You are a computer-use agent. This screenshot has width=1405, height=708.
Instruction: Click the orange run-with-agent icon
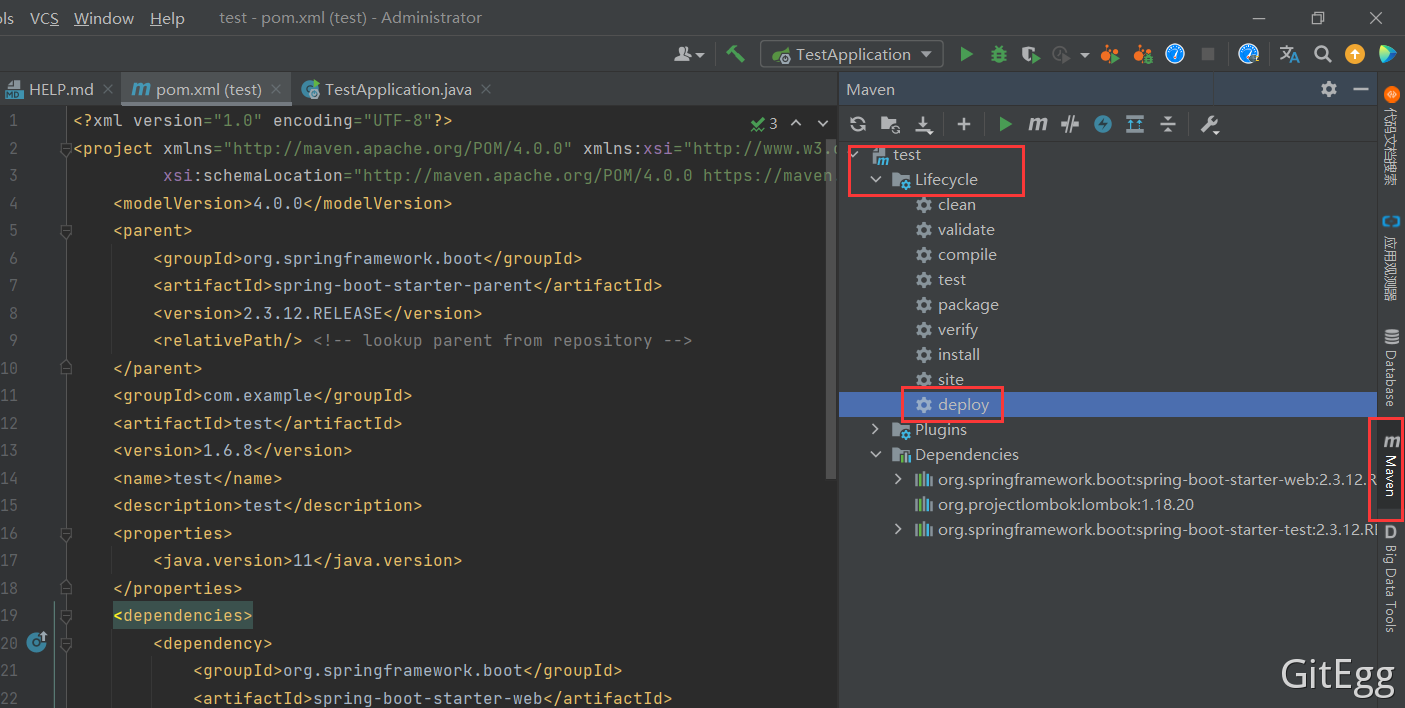(1109, 54)
